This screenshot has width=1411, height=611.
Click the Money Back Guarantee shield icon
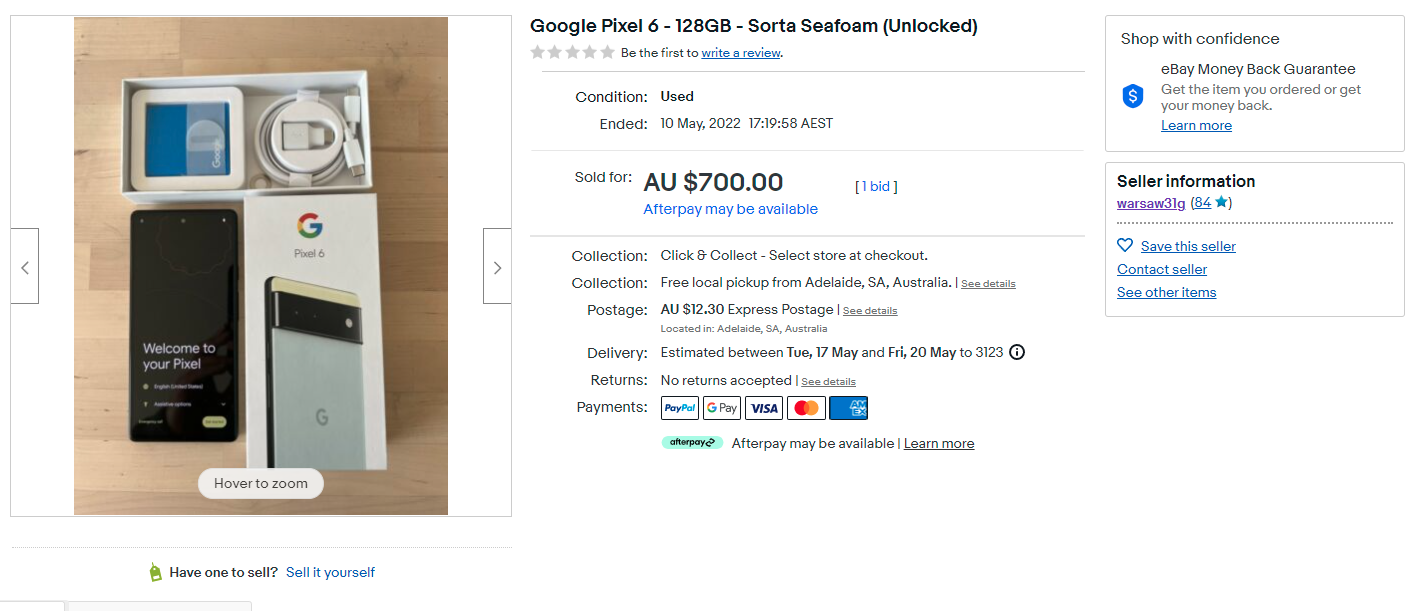[x=1133, y=96]
